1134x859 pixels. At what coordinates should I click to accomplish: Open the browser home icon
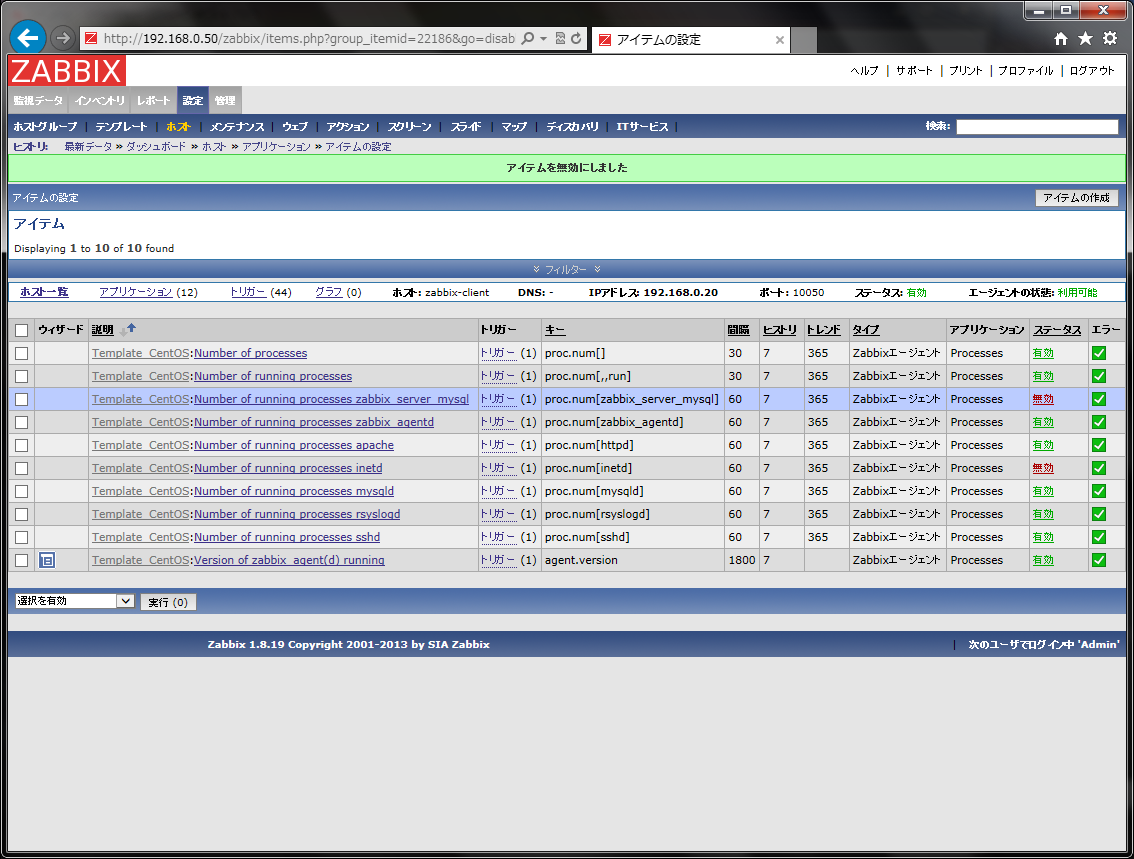click(x=1060, y=38)
